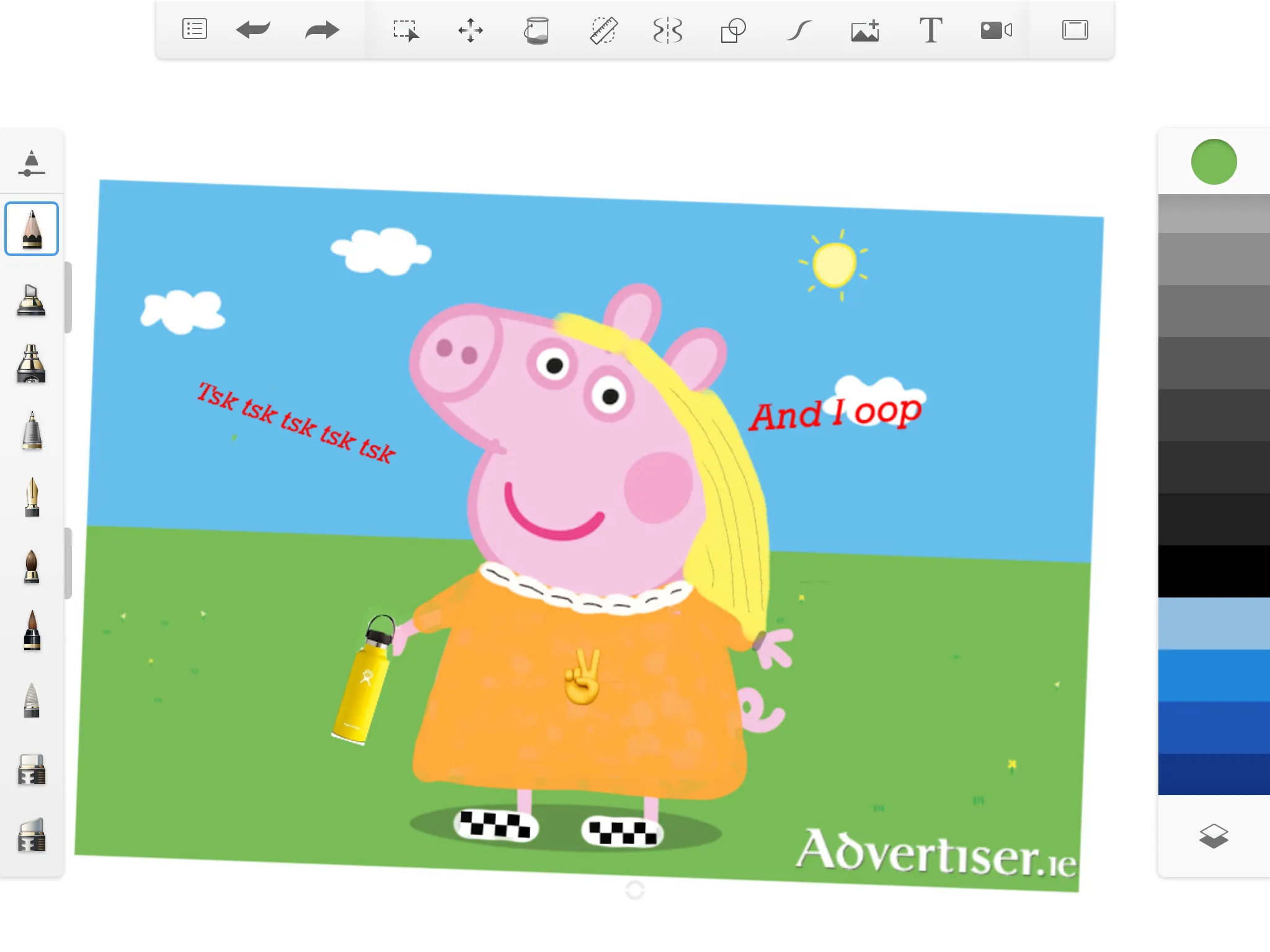1270x952 pixels.
Task: Import an image with the add-image icon
Action: click(x=865, y=30)
